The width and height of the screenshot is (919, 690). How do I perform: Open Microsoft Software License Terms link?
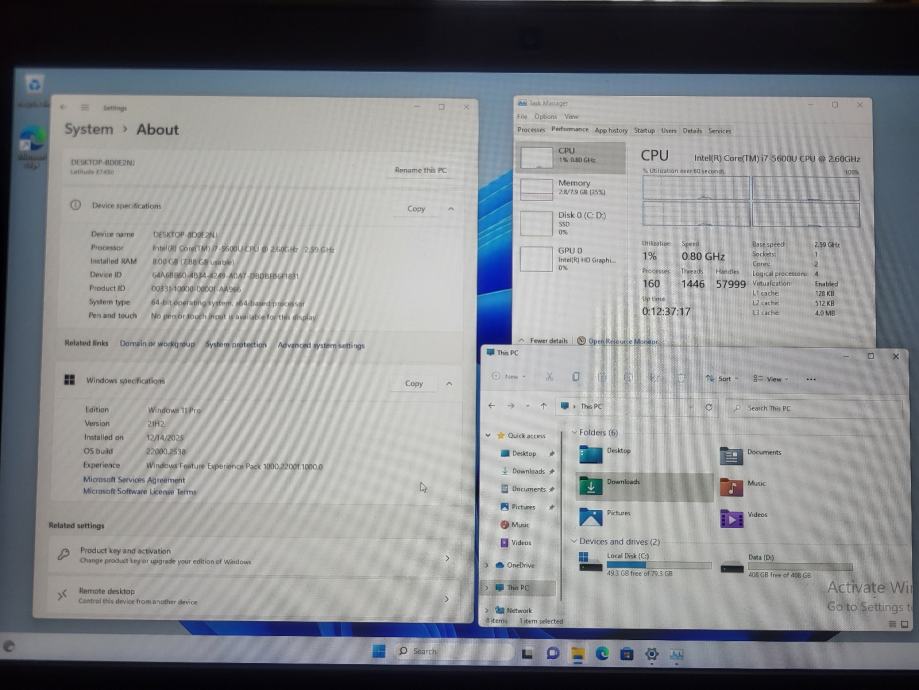(139, 491)
